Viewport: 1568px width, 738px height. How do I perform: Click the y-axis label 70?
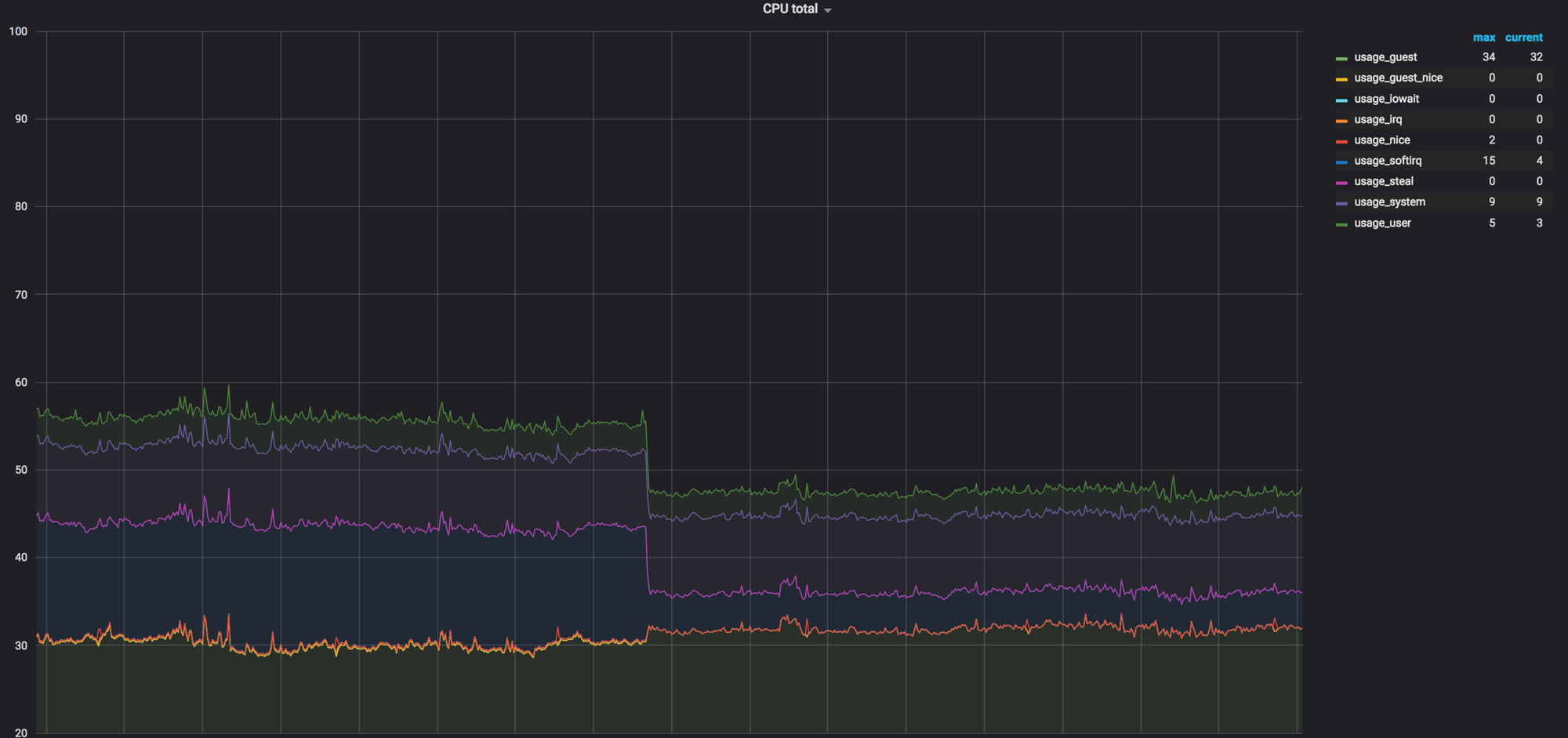(x=21, y=295)
